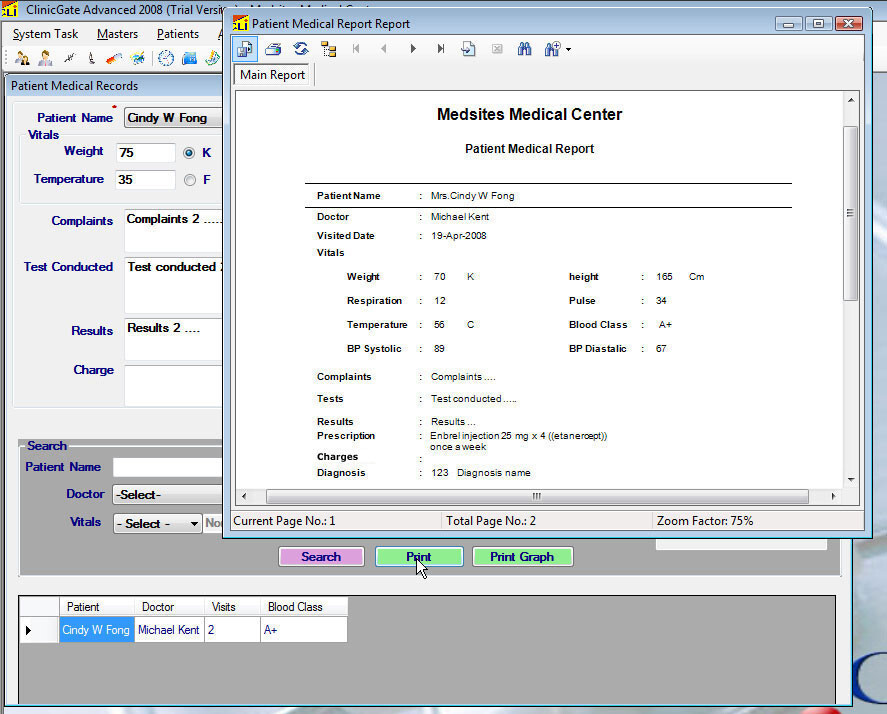
Task: Go to next report page
Action: point(413,49)
